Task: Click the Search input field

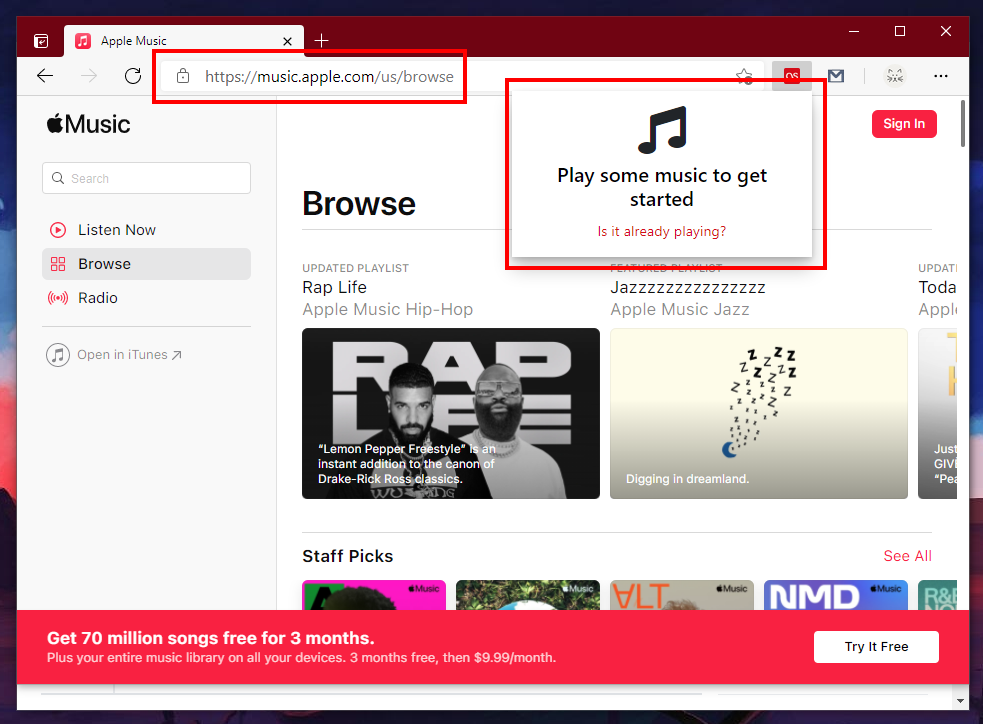Action: [146, 177]
